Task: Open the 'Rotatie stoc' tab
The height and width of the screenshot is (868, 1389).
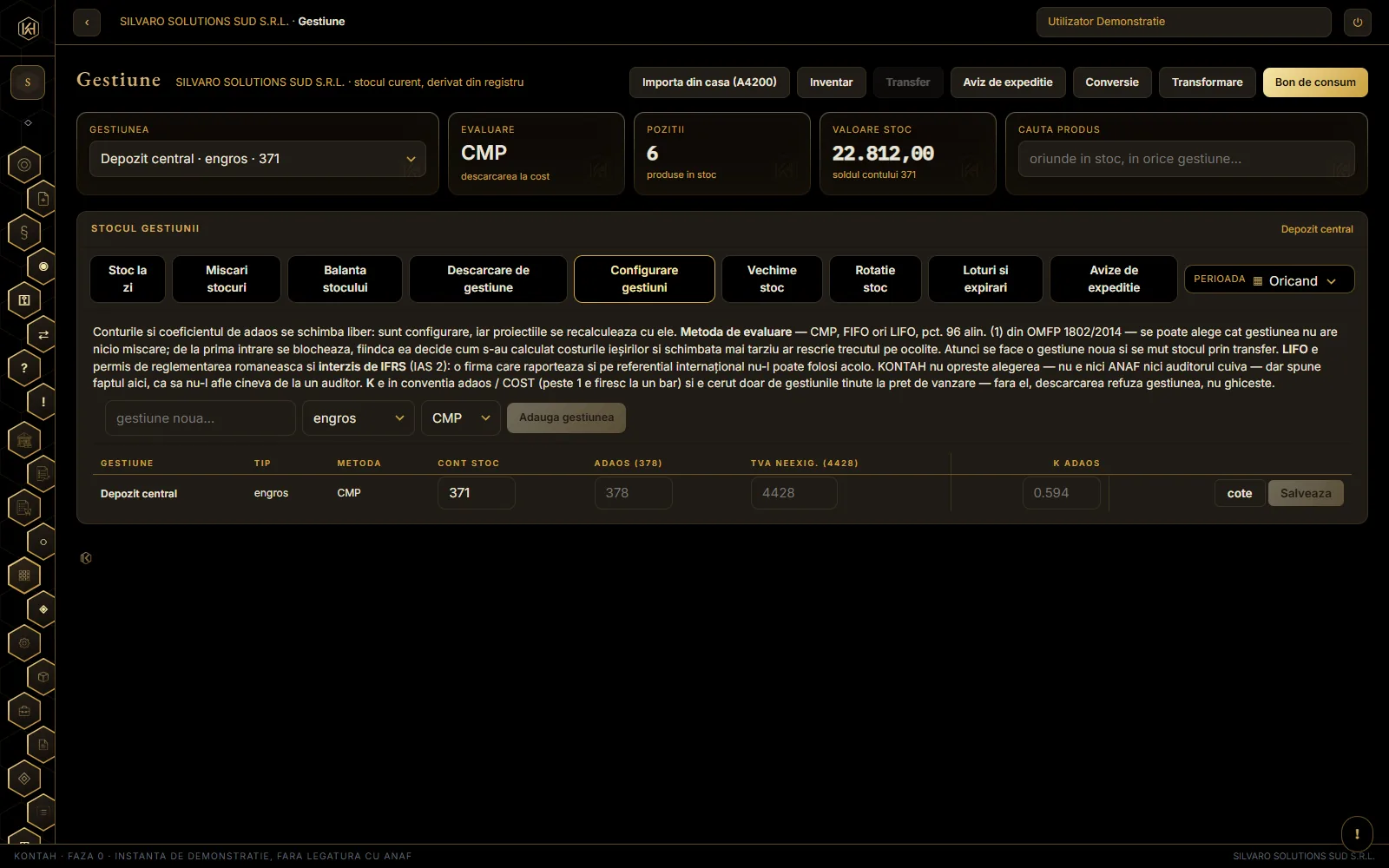Action: (x=875, y=279)
